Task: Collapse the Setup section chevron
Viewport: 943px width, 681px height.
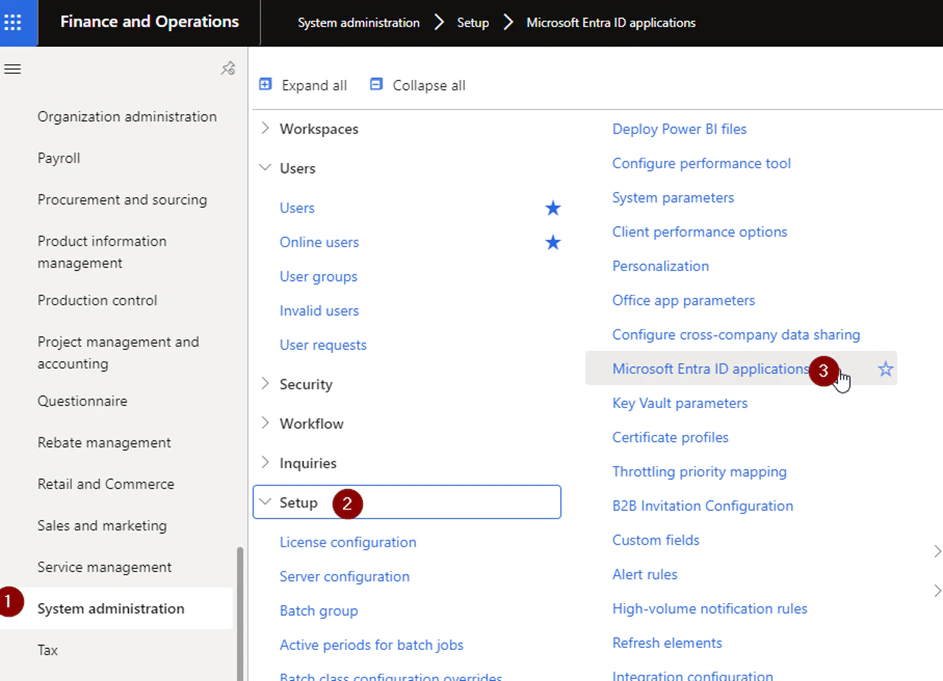Action: [x=265, y=501]
